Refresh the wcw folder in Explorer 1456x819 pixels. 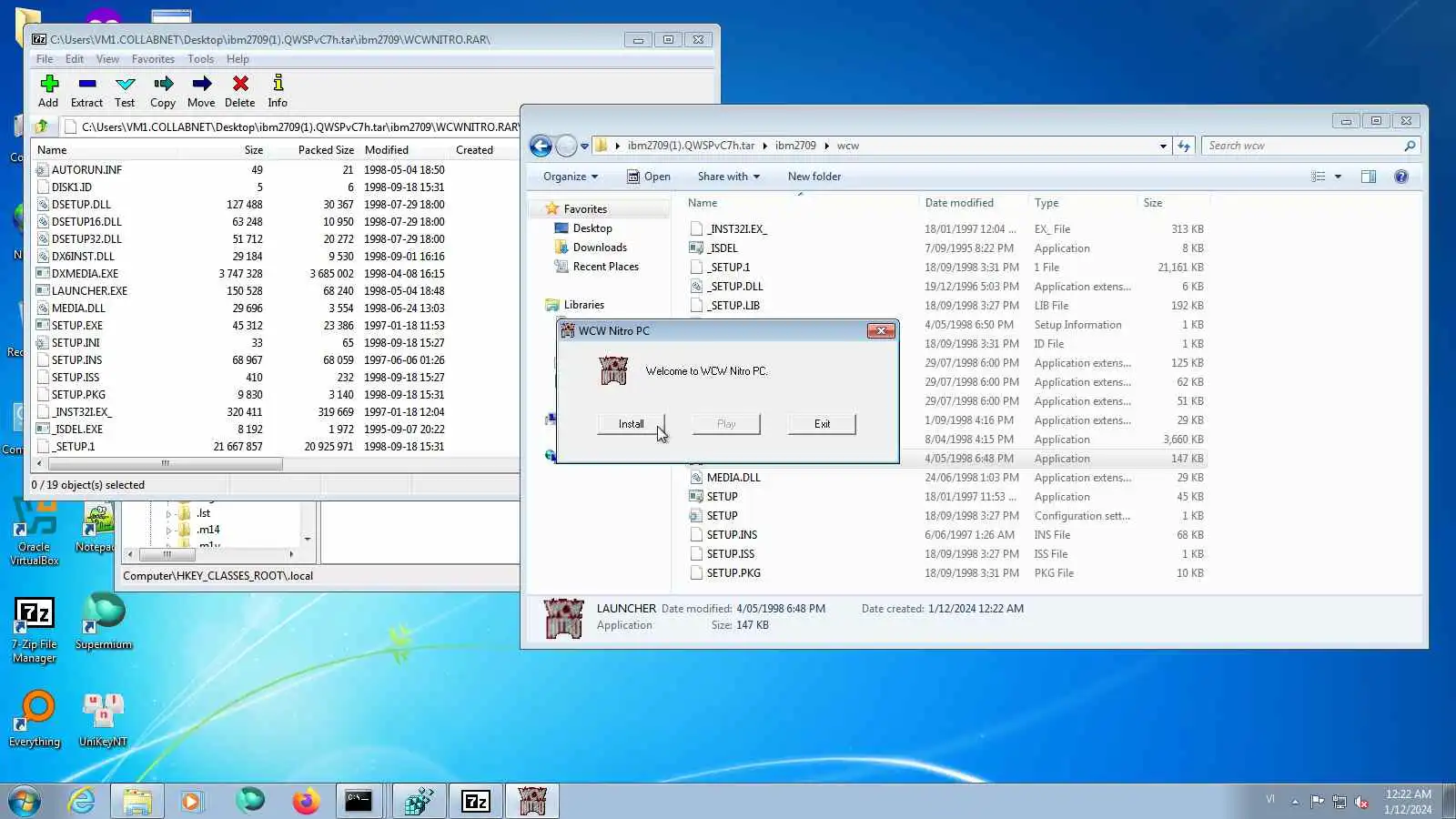click(x=1184, y=146)
